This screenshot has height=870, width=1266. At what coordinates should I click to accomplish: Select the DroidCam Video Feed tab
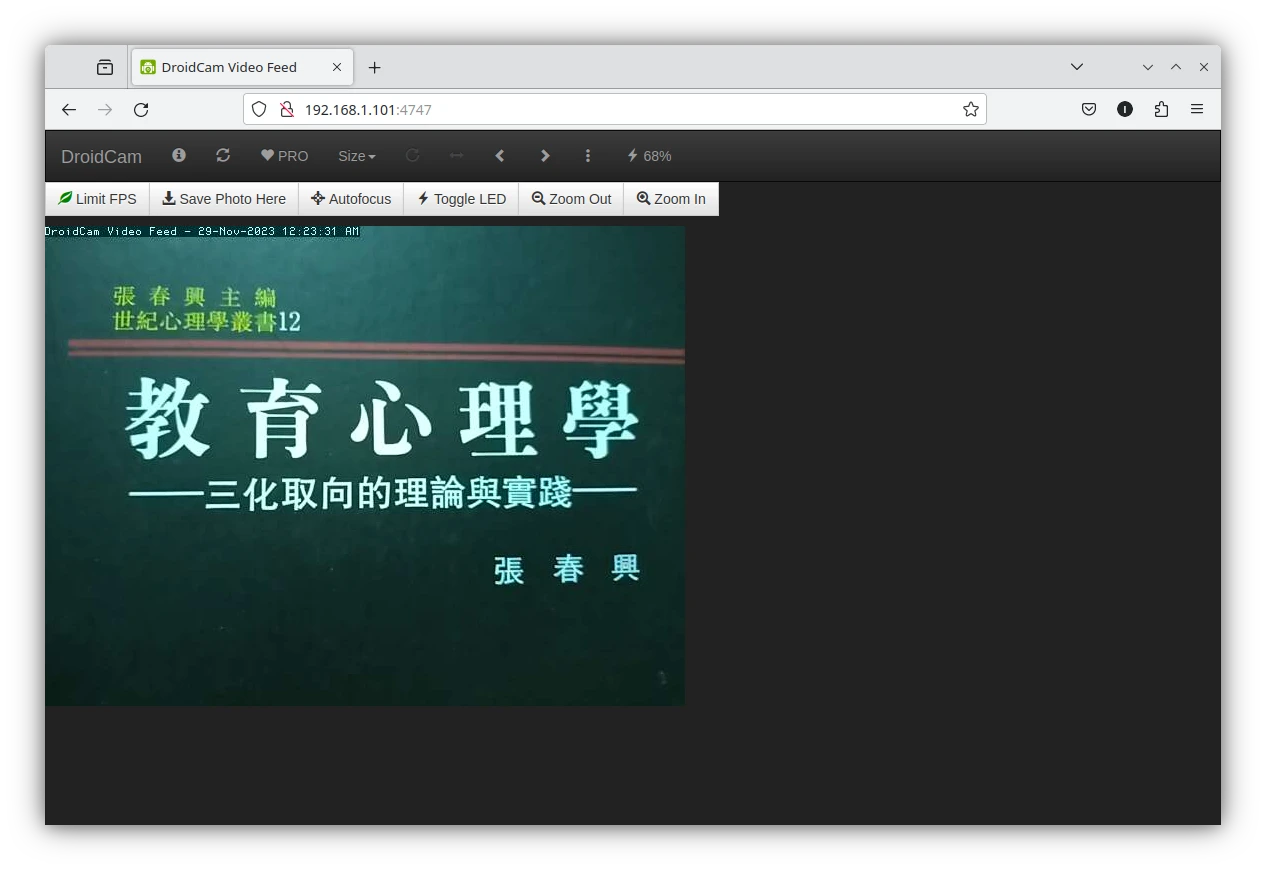(x=229, y=67)
